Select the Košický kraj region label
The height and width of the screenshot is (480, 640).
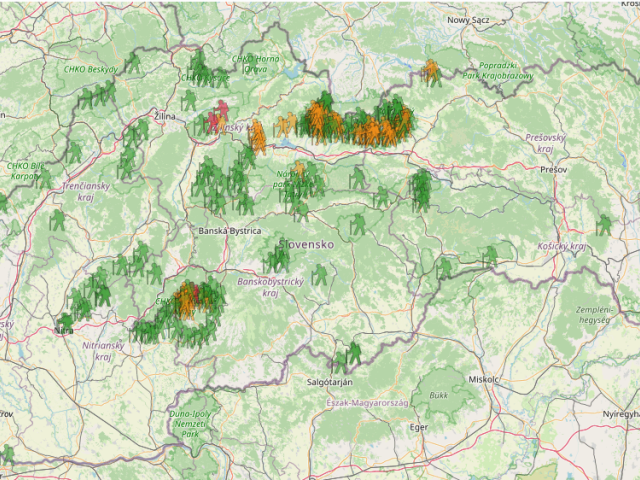562,246
